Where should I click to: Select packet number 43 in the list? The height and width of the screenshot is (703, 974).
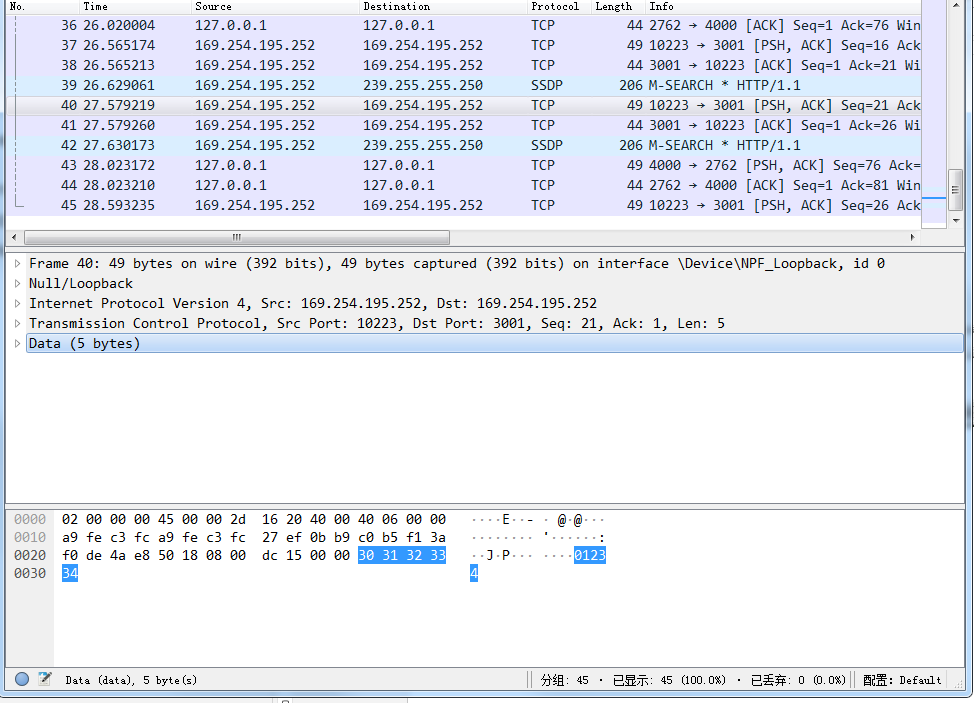(300, 165)
